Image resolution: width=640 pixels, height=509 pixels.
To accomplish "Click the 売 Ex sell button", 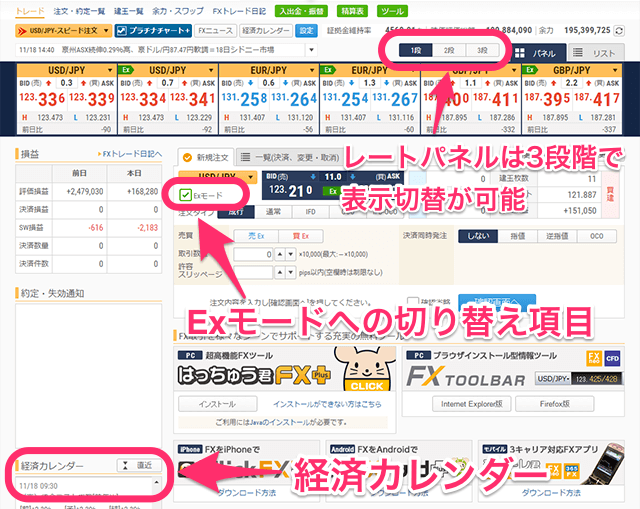I will tap(256, 236).
